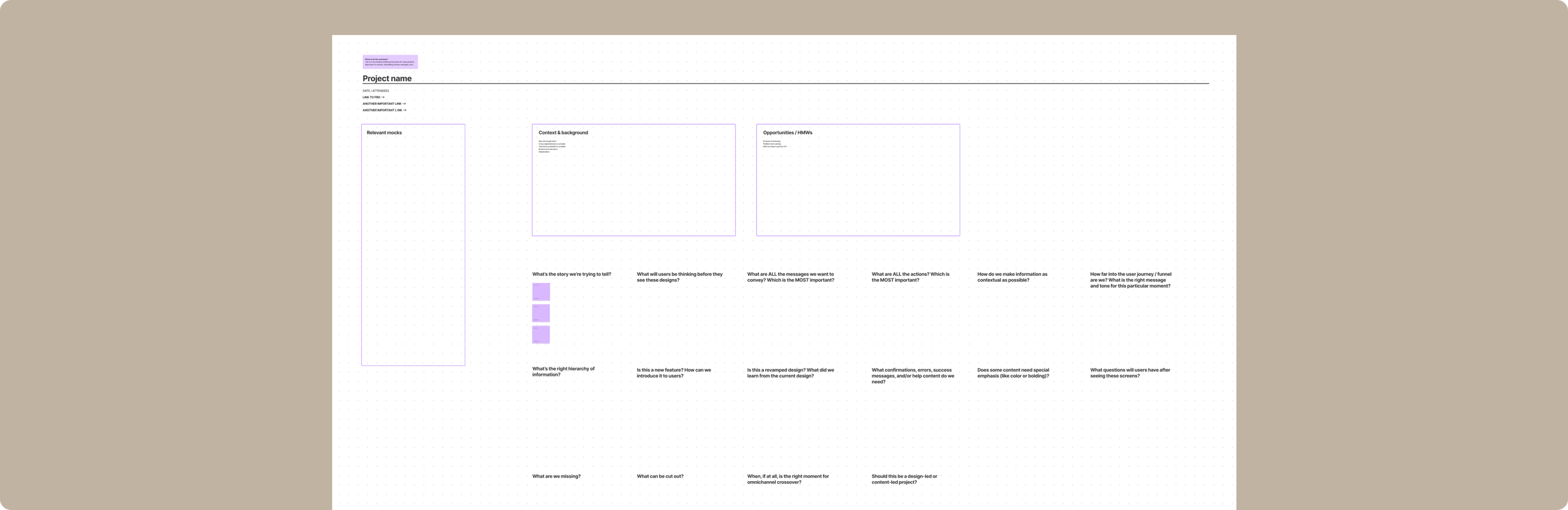Select "What questions will users have after seeing these screens?"

point(1130,373)
